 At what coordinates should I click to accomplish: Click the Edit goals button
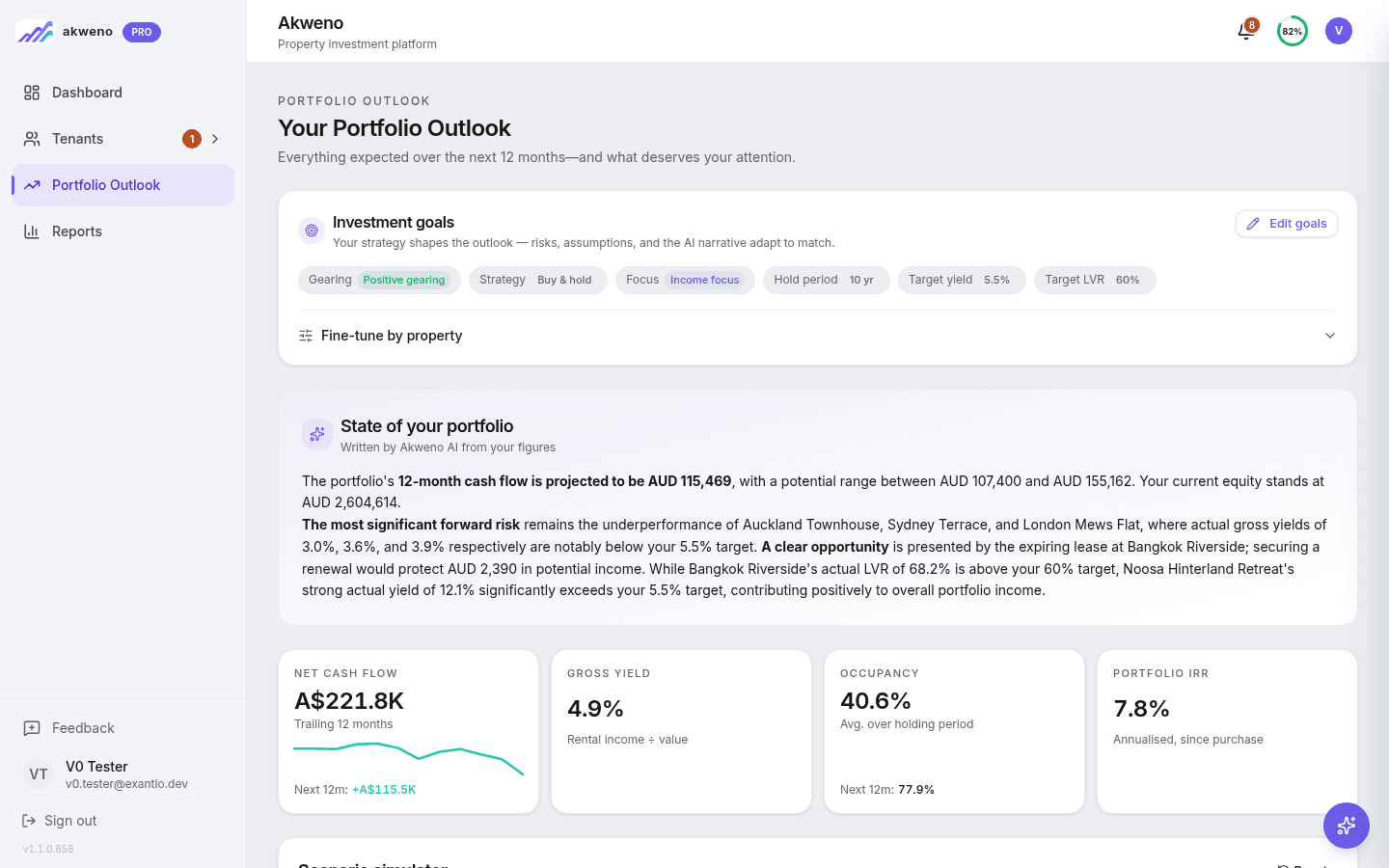(1287, 224)
